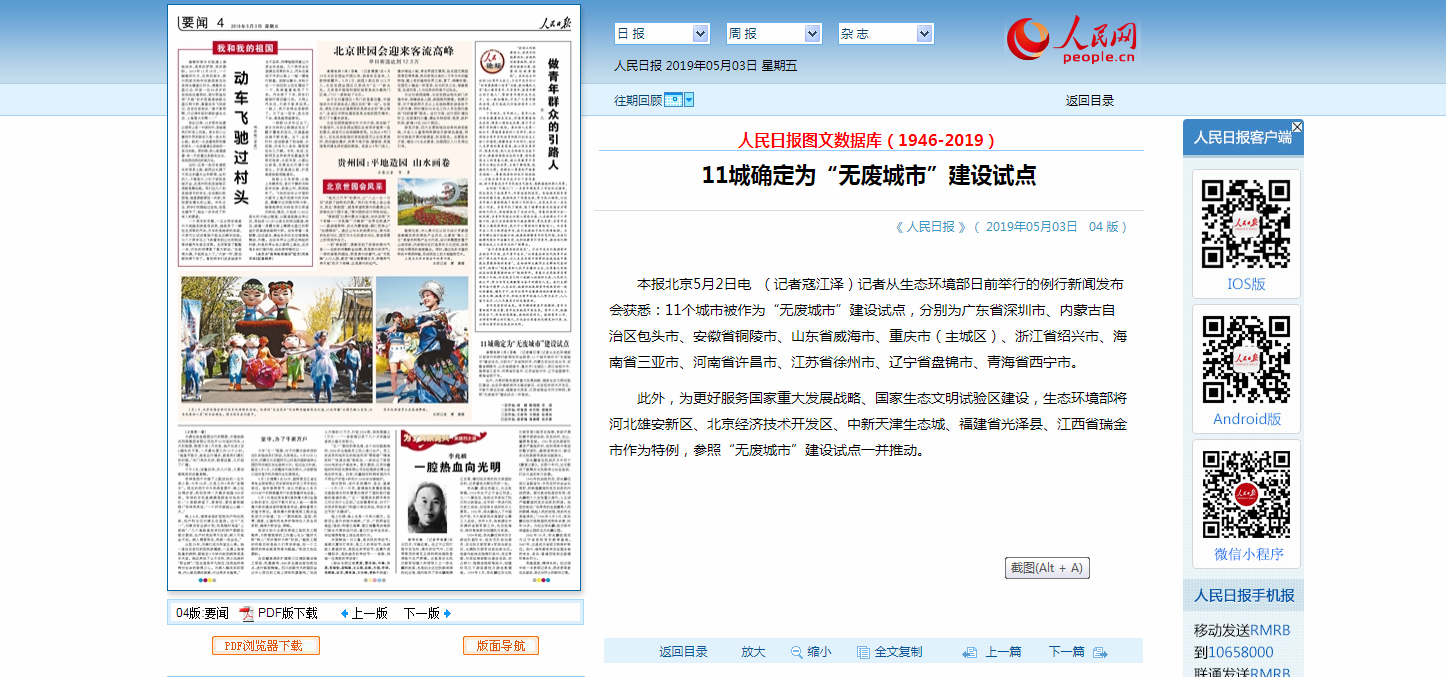Open the calendar icon next to 往期回顾
Viewport: 1446px width, 677px height.
(673, 100)
